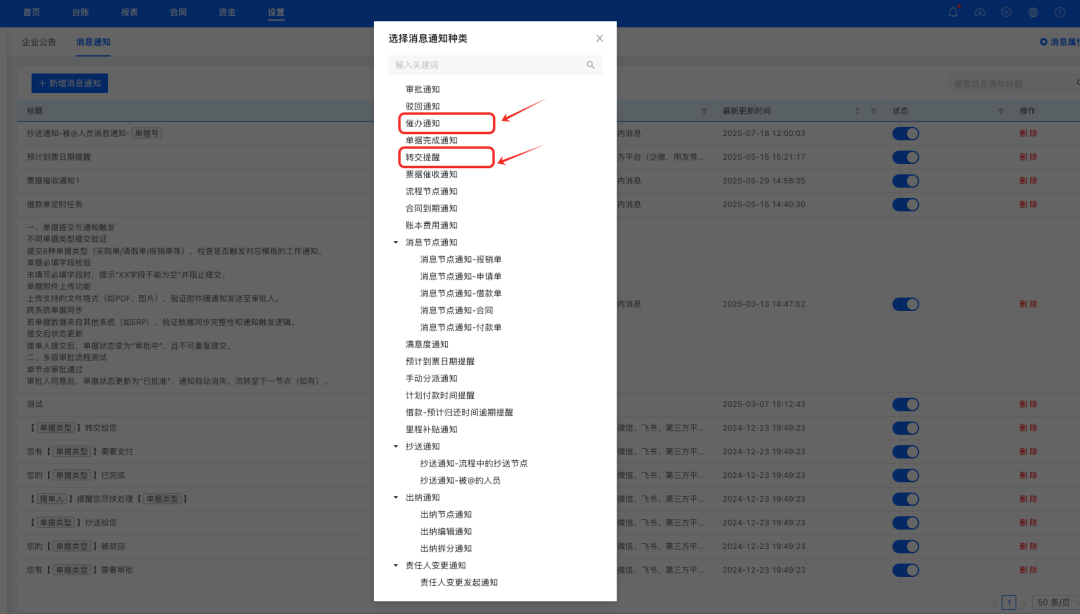Open the question mark help icon

click(1059, 12)
